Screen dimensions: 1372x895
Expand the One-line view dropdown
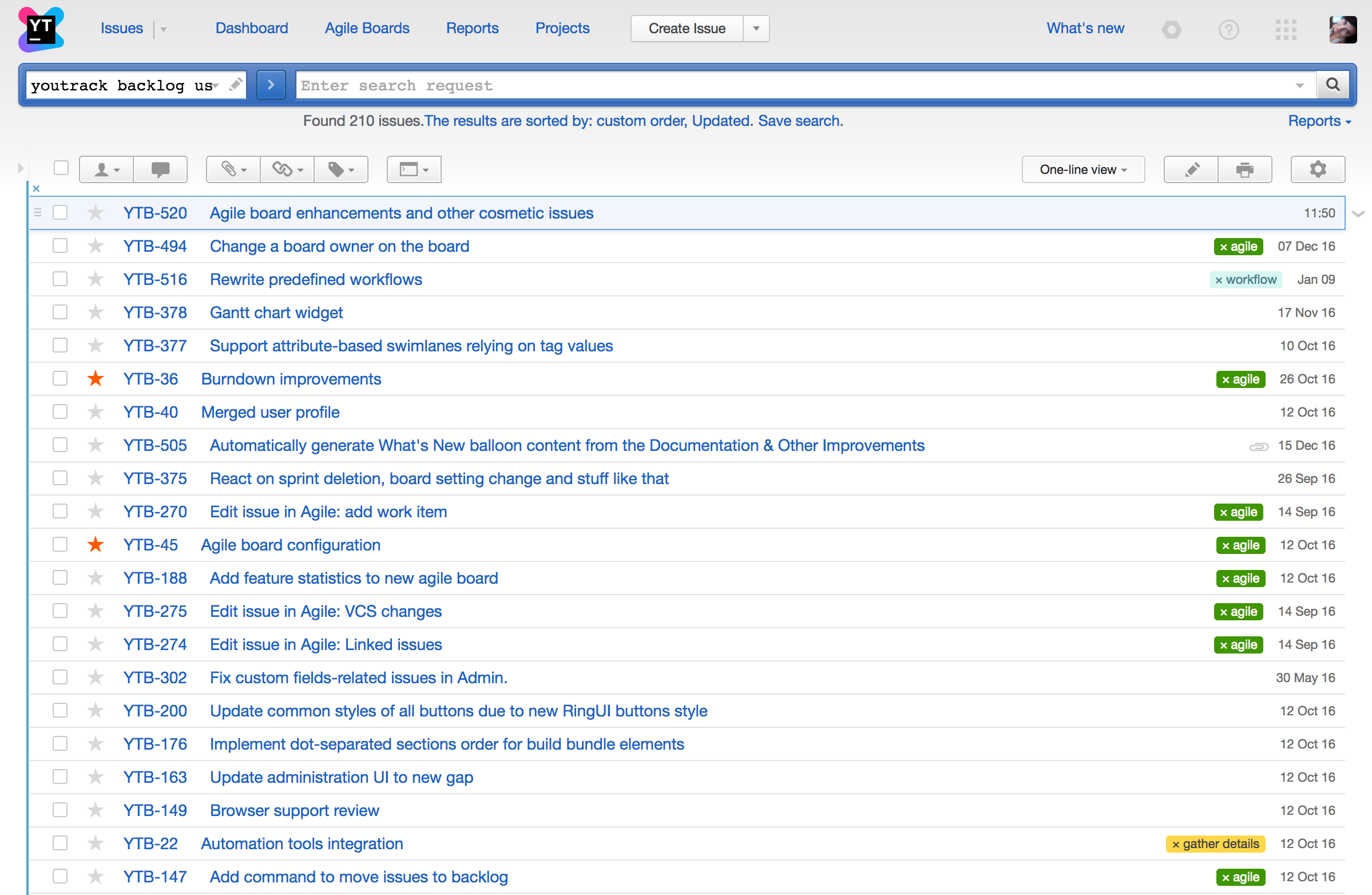(1082, 169)
